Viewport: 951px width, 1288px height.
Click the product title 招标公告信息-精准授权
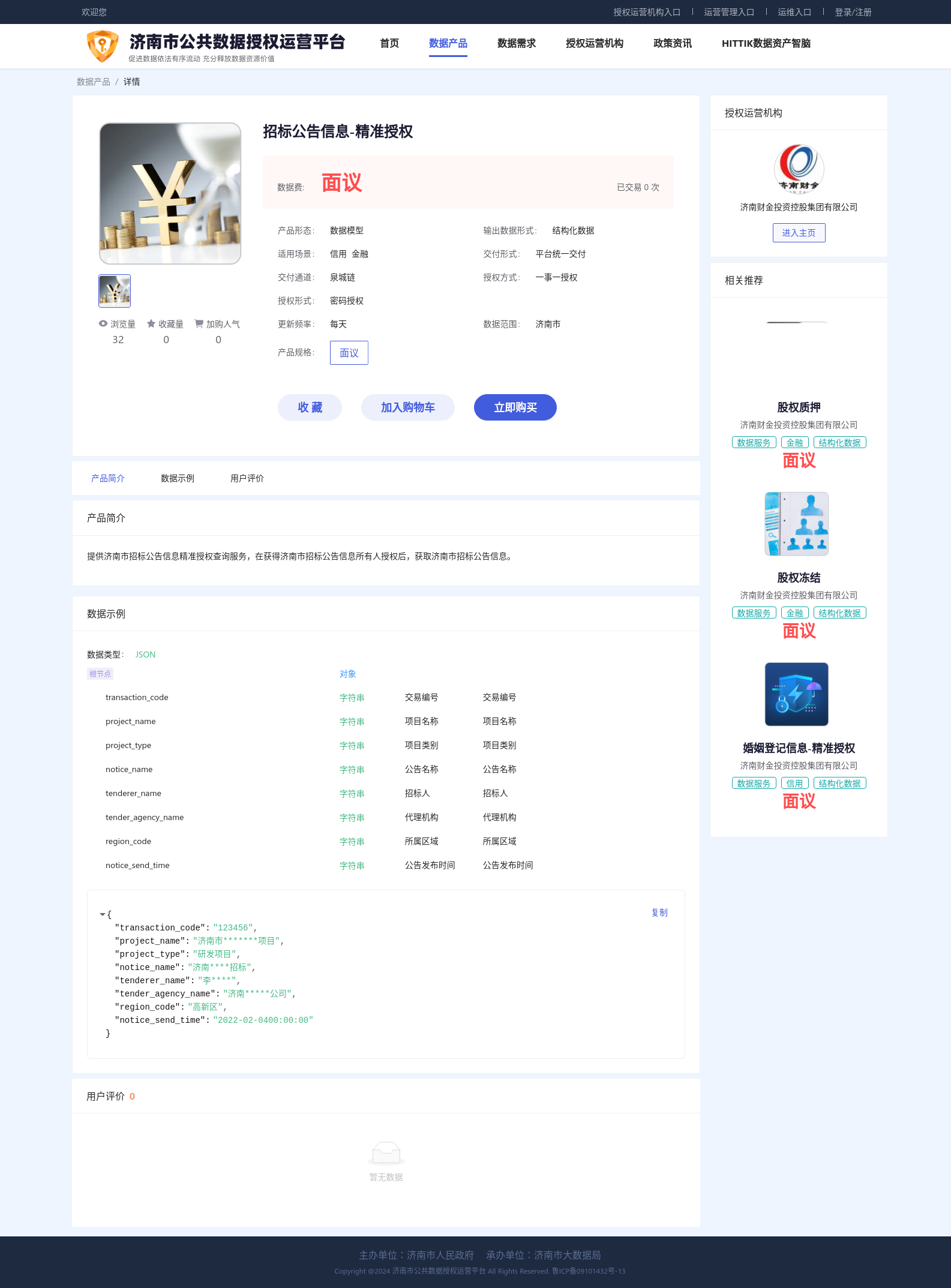[338, 131]
